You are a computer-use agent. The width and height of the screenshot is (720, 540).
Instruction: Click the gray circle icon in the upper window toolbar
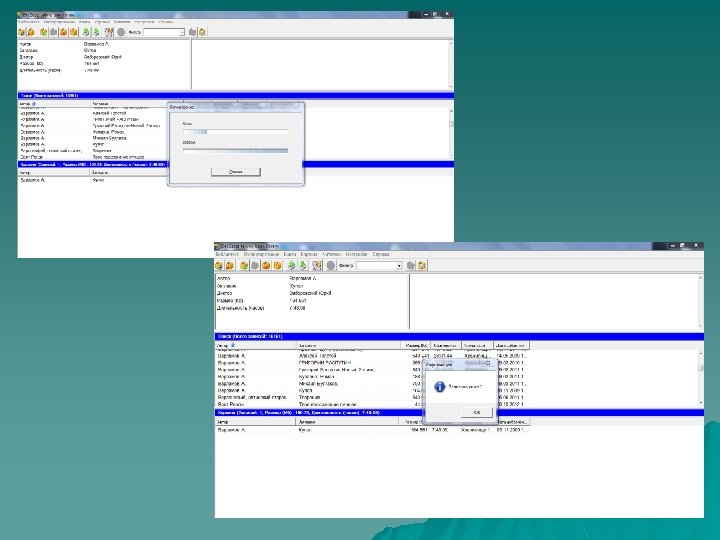coord(121,32)
